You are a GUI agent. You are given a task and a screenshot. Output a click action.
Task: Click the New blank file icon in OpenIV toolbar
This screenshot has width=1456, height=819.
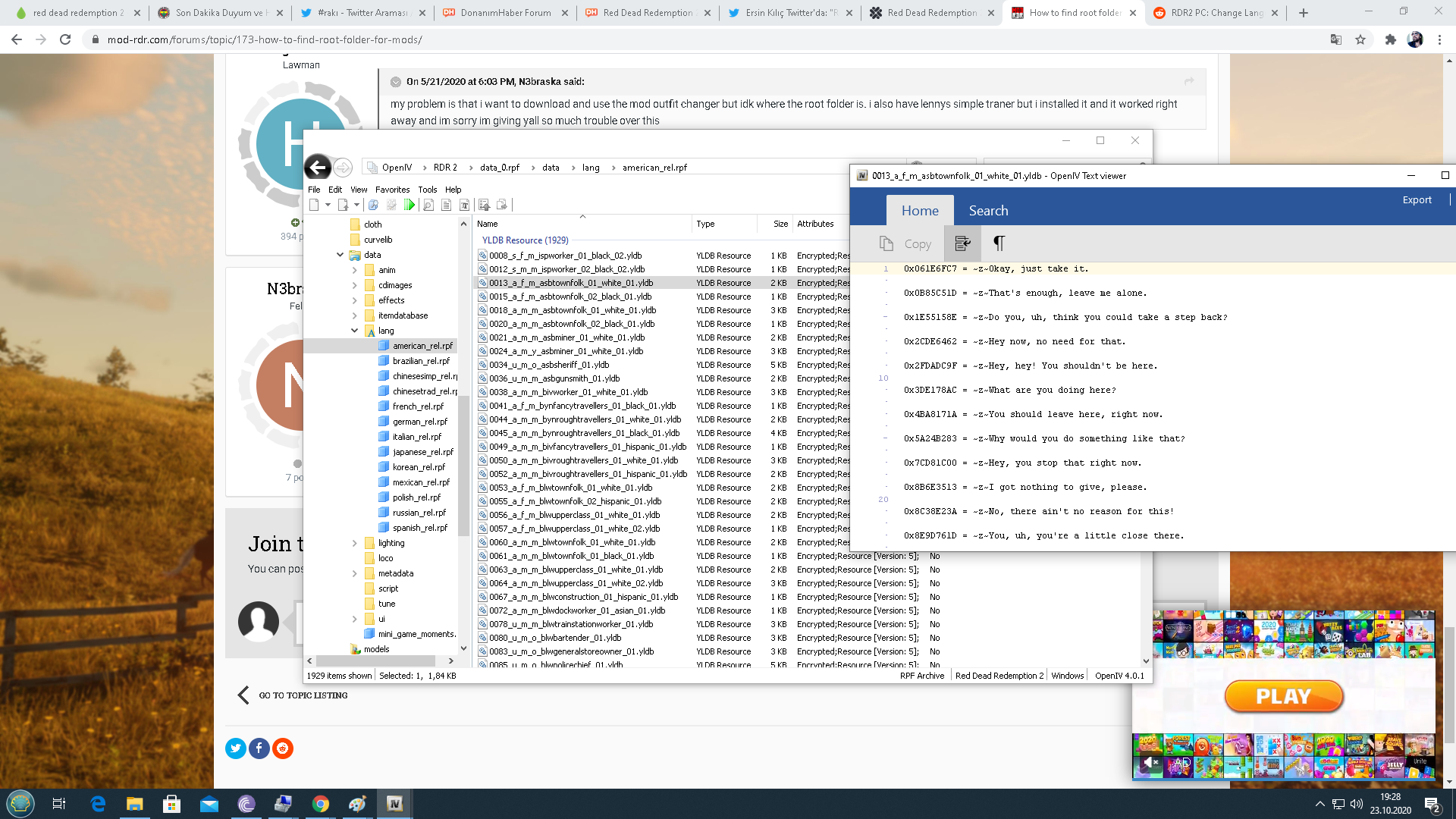(315, 205)
